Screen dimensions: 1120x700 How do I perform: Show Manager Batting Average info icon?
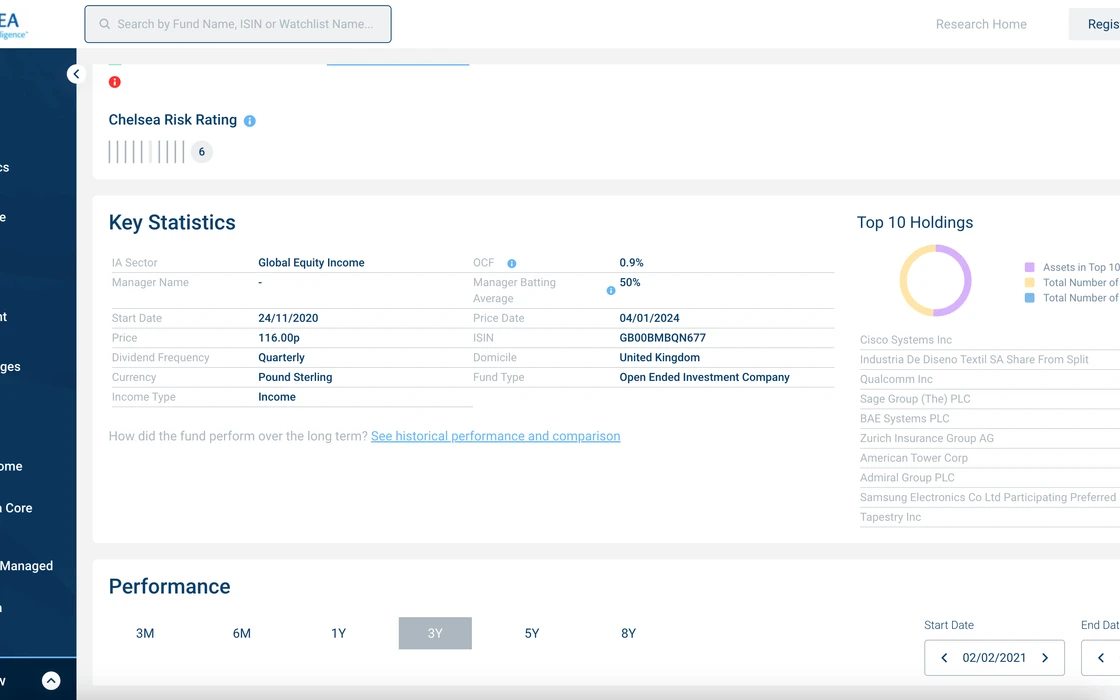[611, 291]
